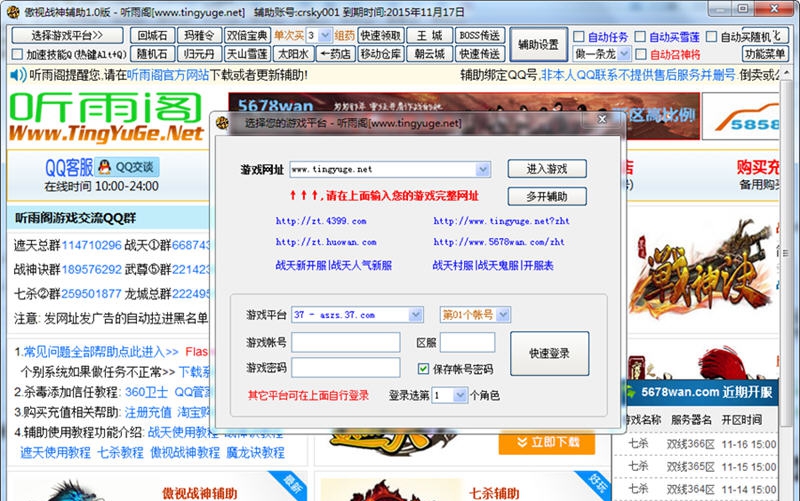Click the 游戏帐号 input field
This screenshot has width=800, height=501.
click(x=345, y=342)
